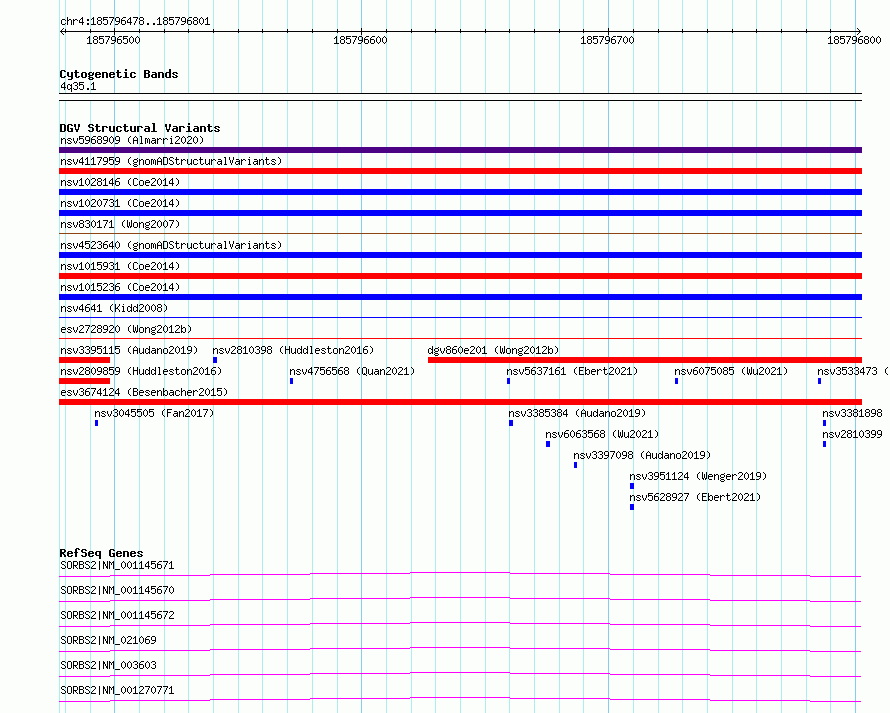Viewport: 890px width, 713px height.
Task: Click the nsv1028146 (Coe2014) label
Action: (120, 182)
